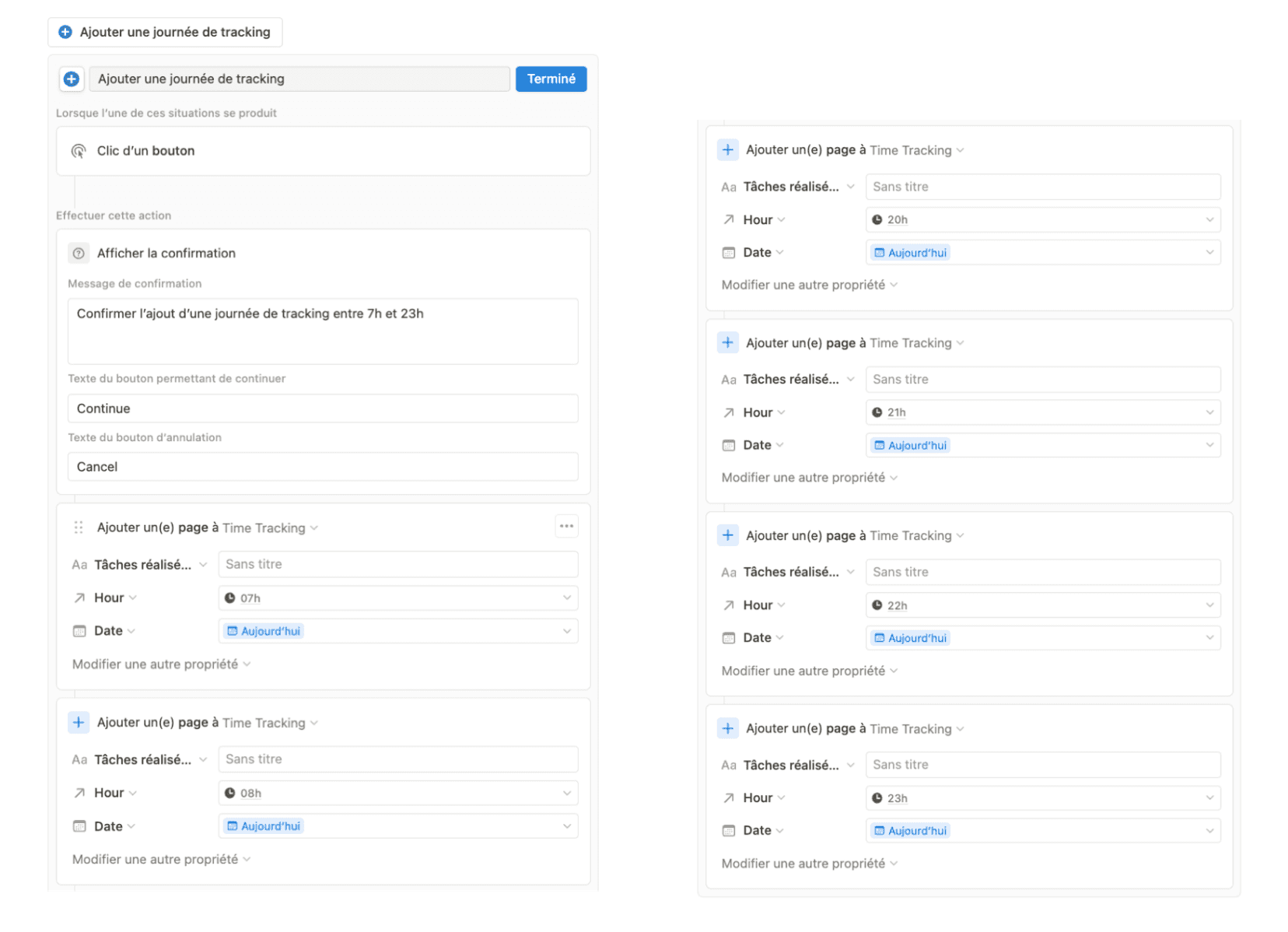Open the Time Tracking dropdown in the 20h block header

coord(917,150)
